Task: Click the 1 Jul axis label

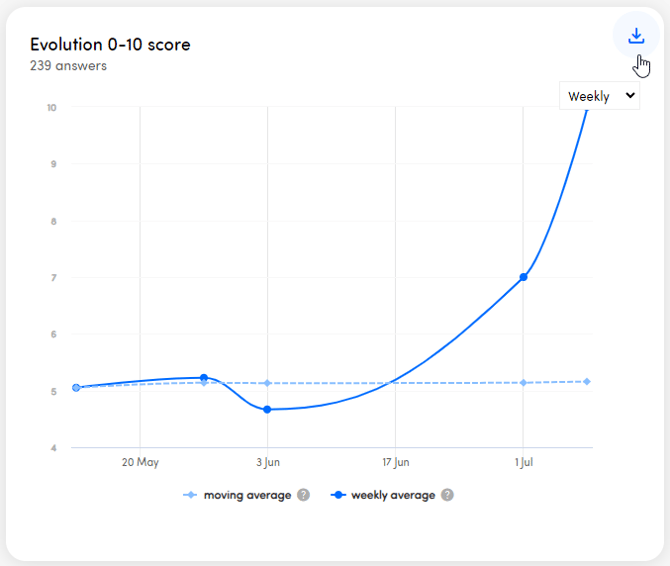Action: [523, 463]
